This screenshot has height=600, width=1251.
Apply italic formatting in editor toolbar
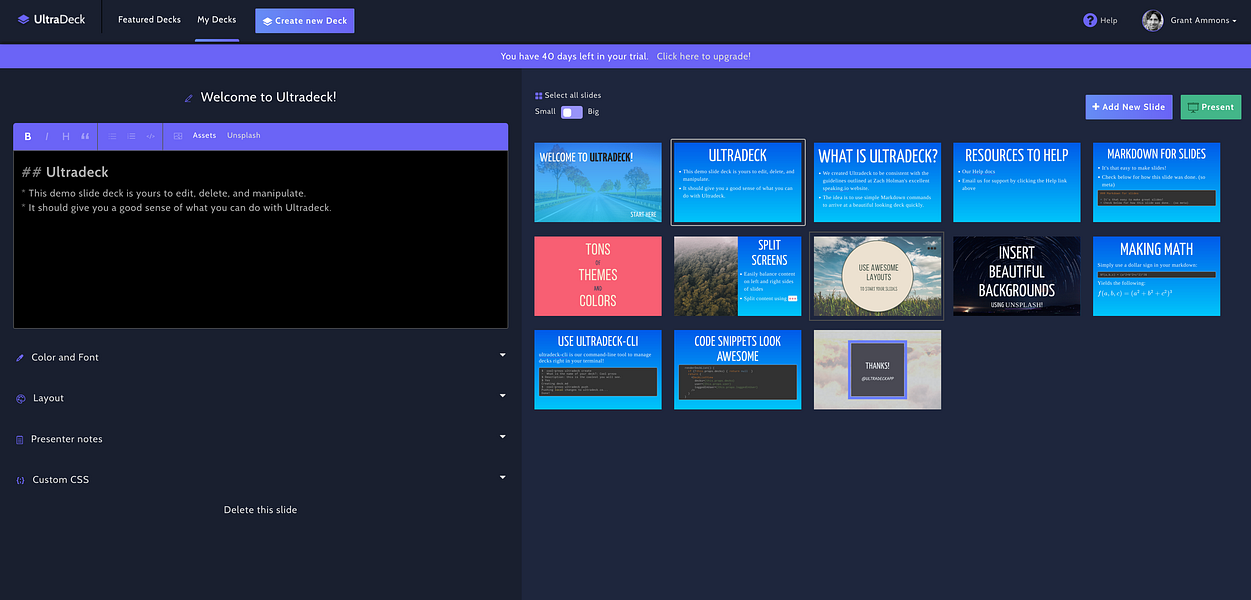(47, 136)
